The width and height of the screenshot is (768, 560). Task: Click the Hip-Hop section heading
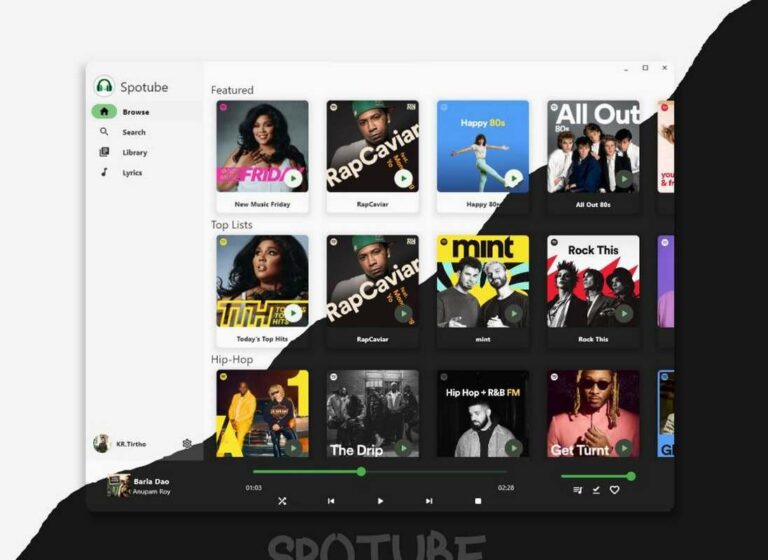(232, 360)
